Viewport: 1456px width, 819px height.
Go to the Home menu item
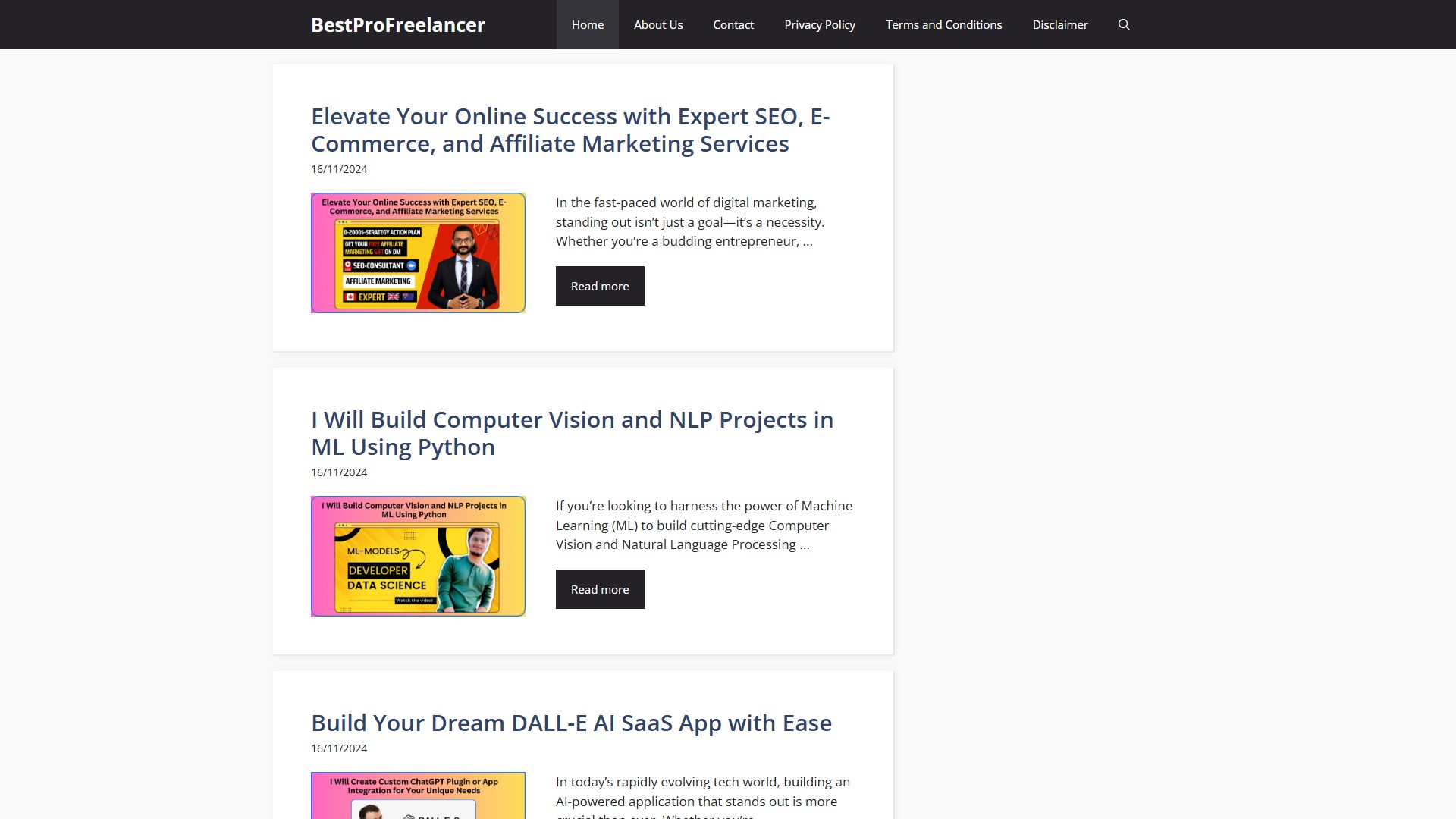tap(587, 25)
